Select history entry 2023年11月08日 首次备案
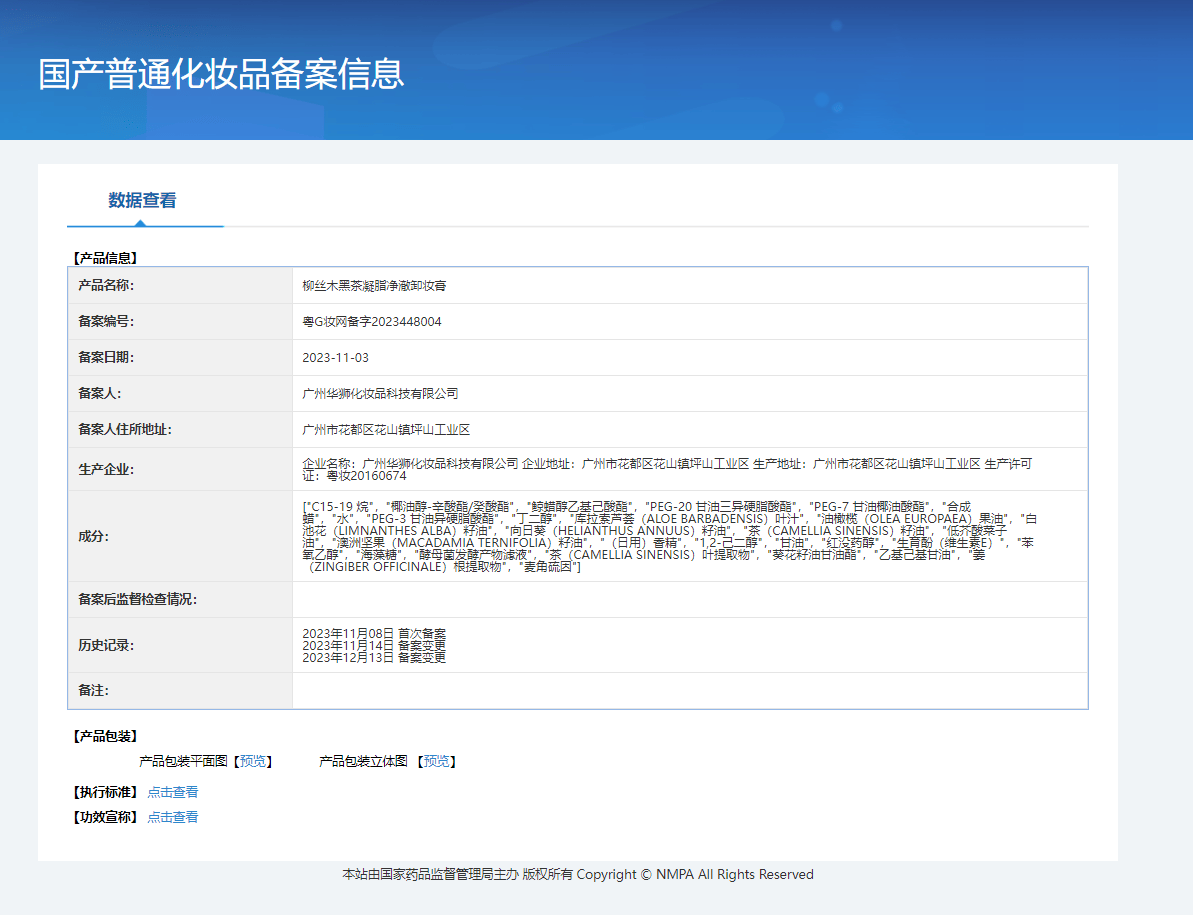 point(374,634)
